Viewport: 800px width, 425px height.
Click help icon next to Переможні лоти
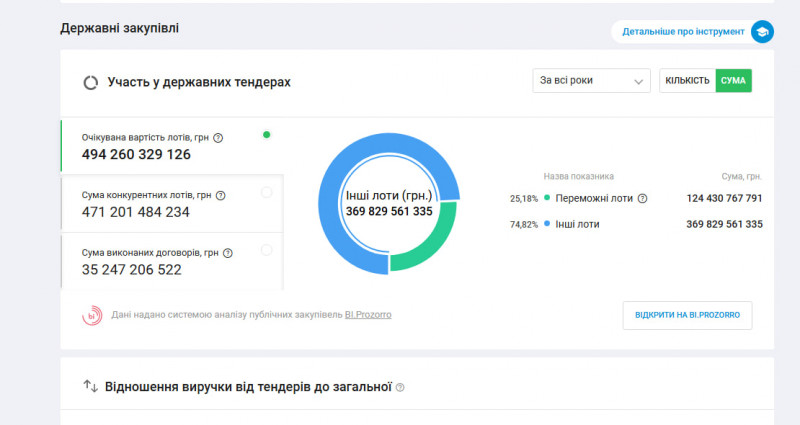coord(642,198)
